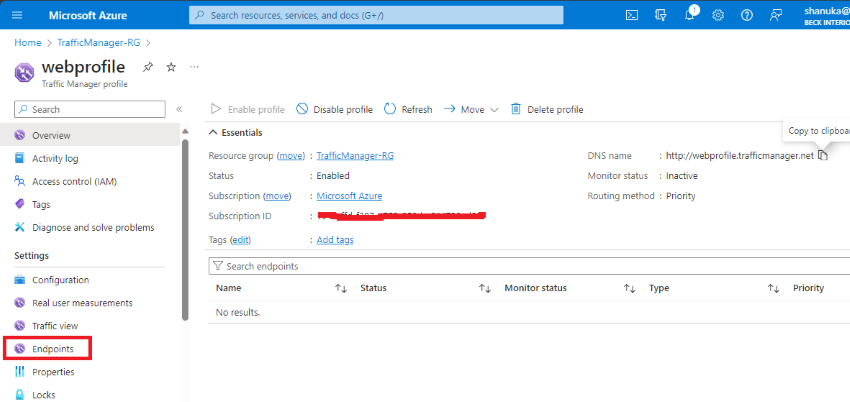The image size is (850, 402).
Task: Focus the left menu Search box
Action: (89, 109)
